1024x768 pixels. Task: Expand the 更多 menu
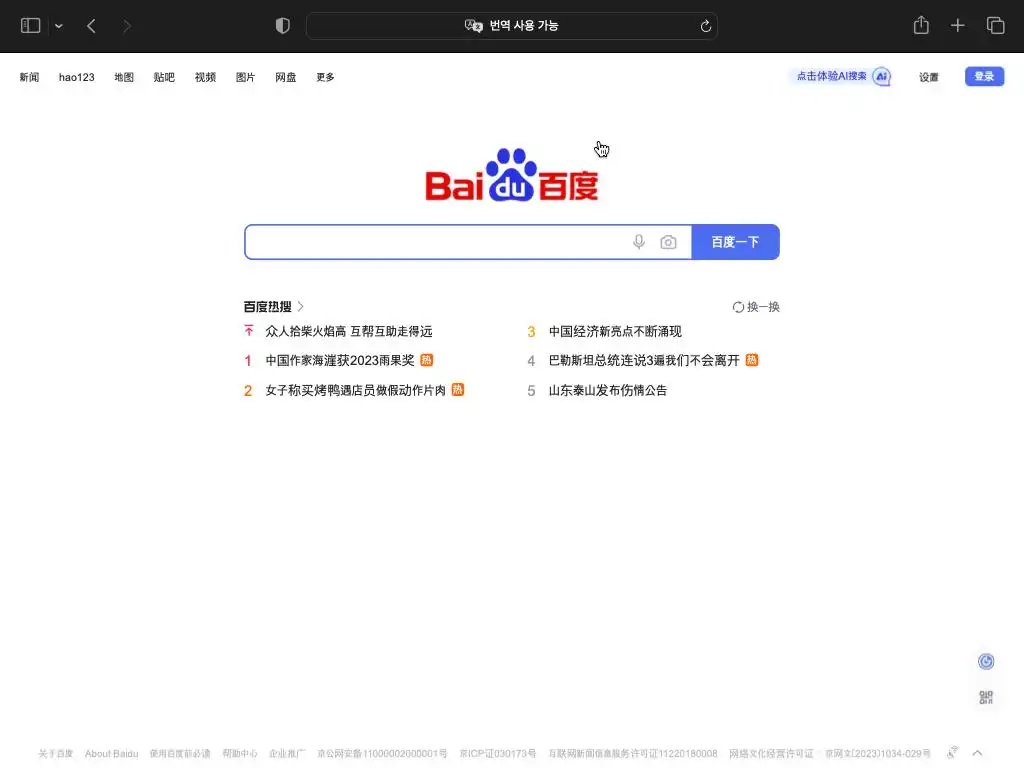pos(325,77)
